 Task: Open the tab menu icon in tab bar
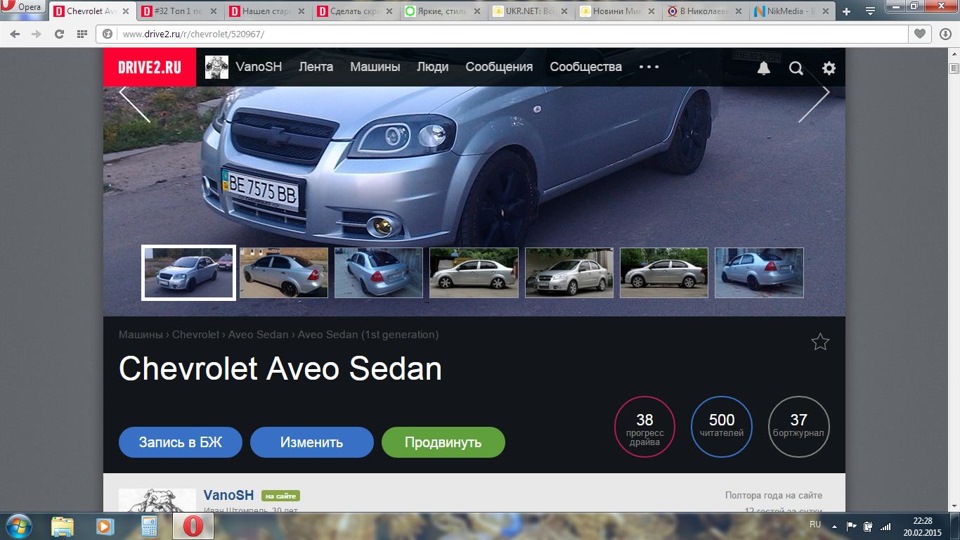[870, 11]
